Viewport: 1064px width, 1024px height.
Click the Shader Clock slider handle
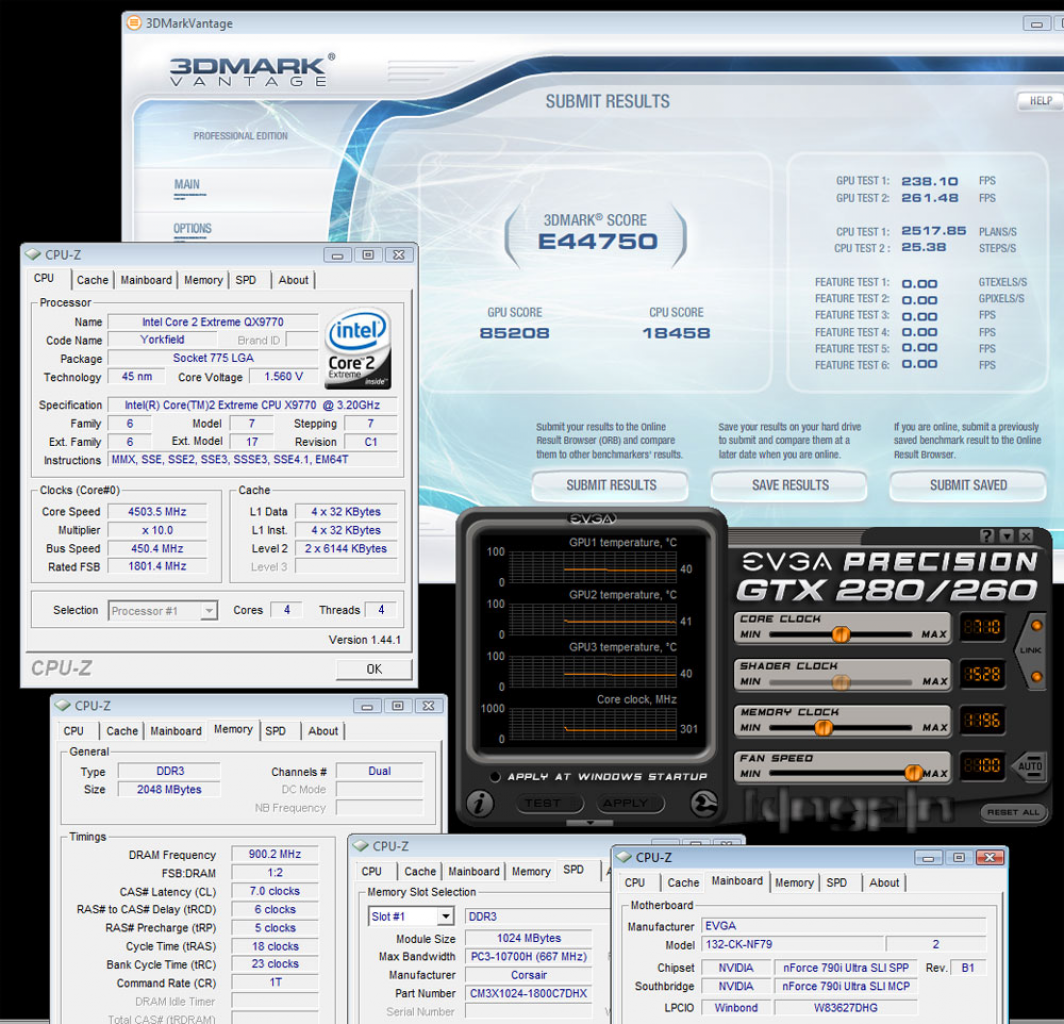841,681
